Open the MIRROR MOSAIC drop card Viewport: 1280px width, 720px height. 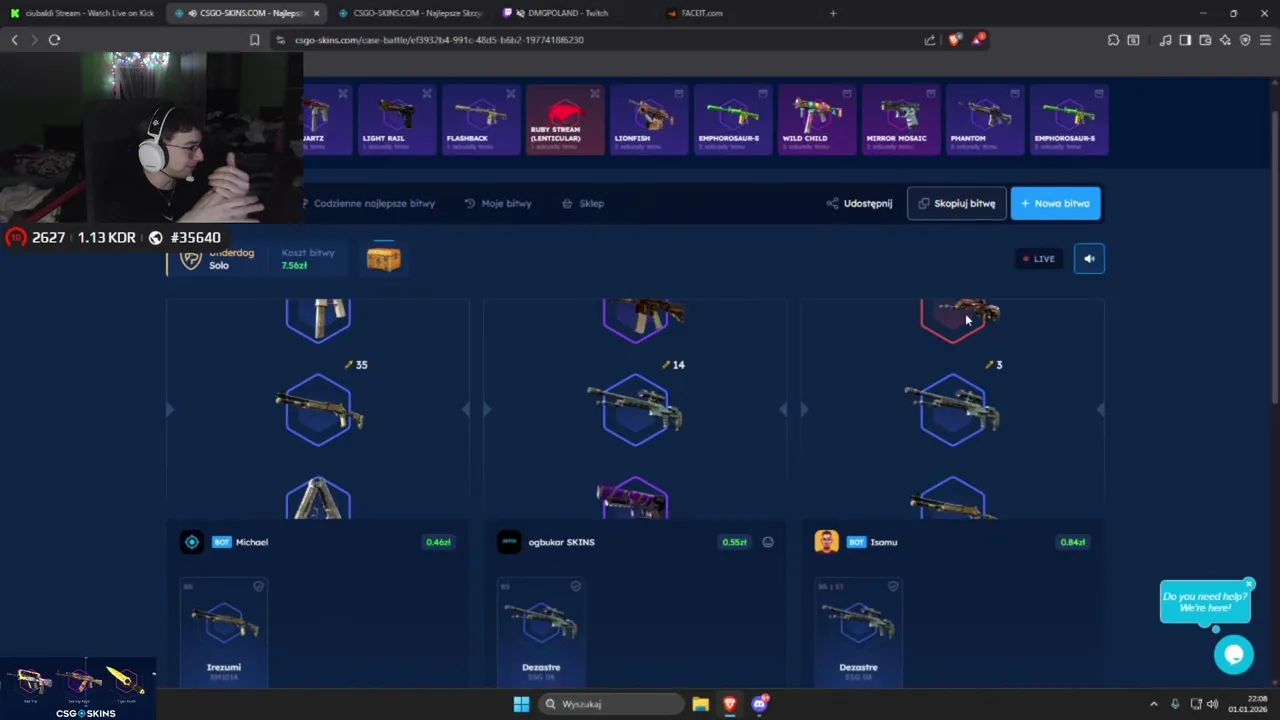[901, 119]
